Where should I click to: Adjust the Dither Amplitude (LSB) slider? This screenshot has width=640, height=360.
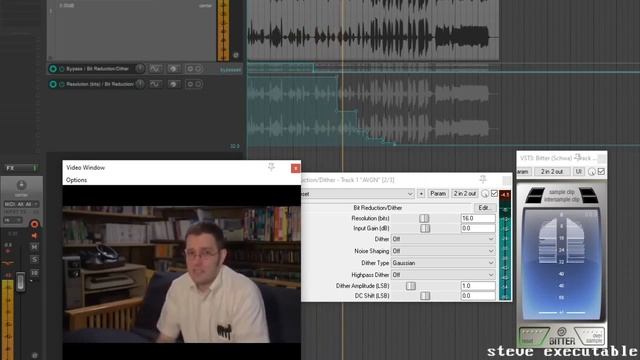411,286
